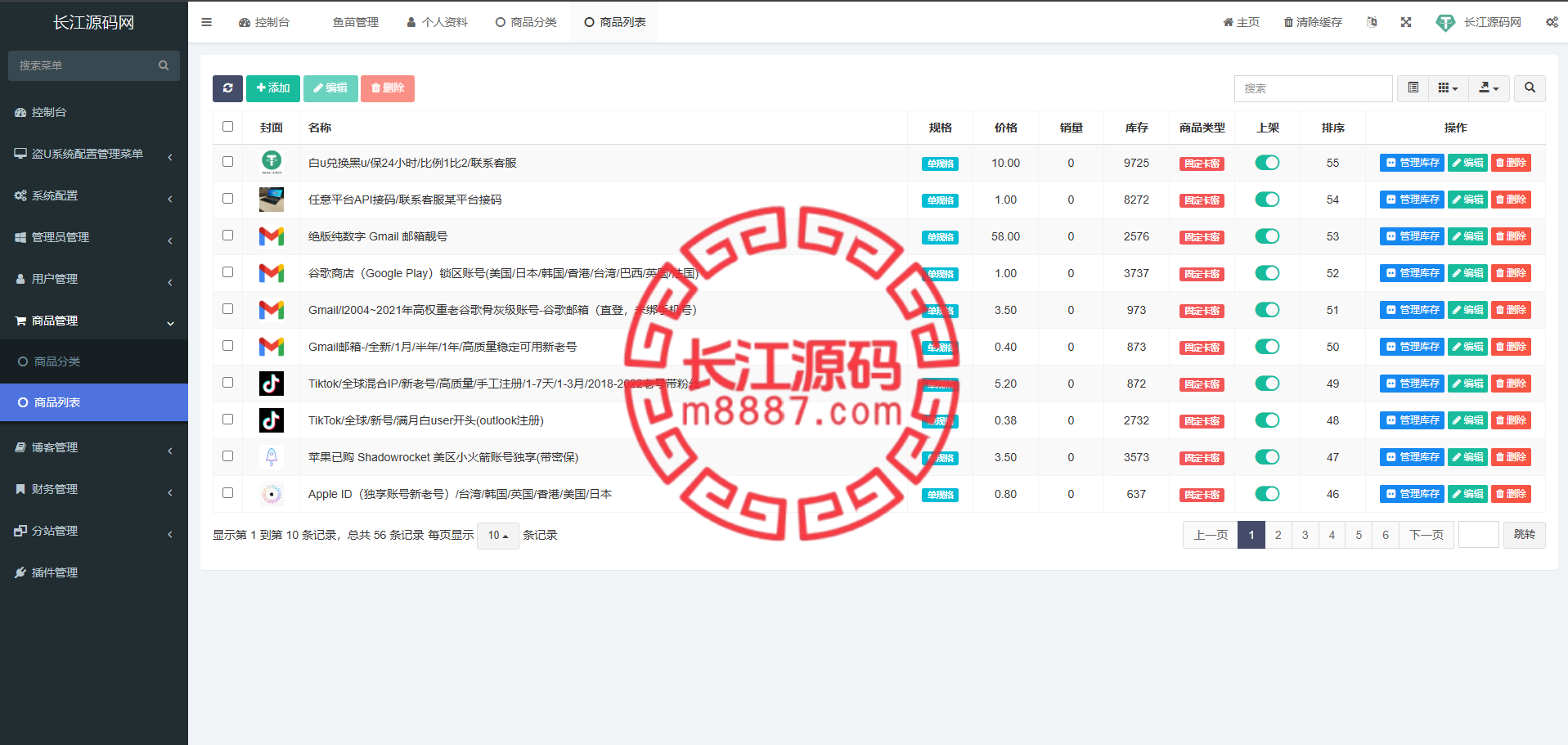1568x745 pixels.
Task: Click the language switch icon in header
Action: pyautogui.click(x=1372, y=22)
